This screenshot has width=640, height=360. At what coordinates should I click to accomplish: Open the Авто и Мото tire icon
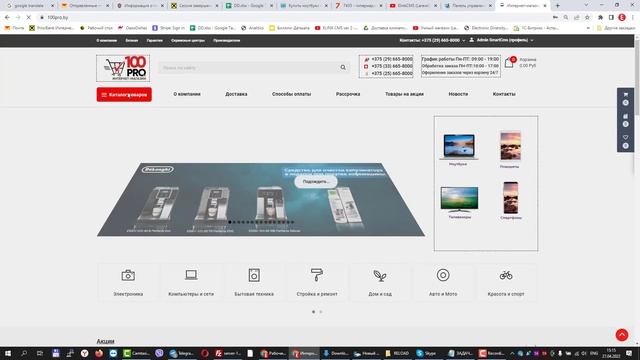tap(443, 275)
